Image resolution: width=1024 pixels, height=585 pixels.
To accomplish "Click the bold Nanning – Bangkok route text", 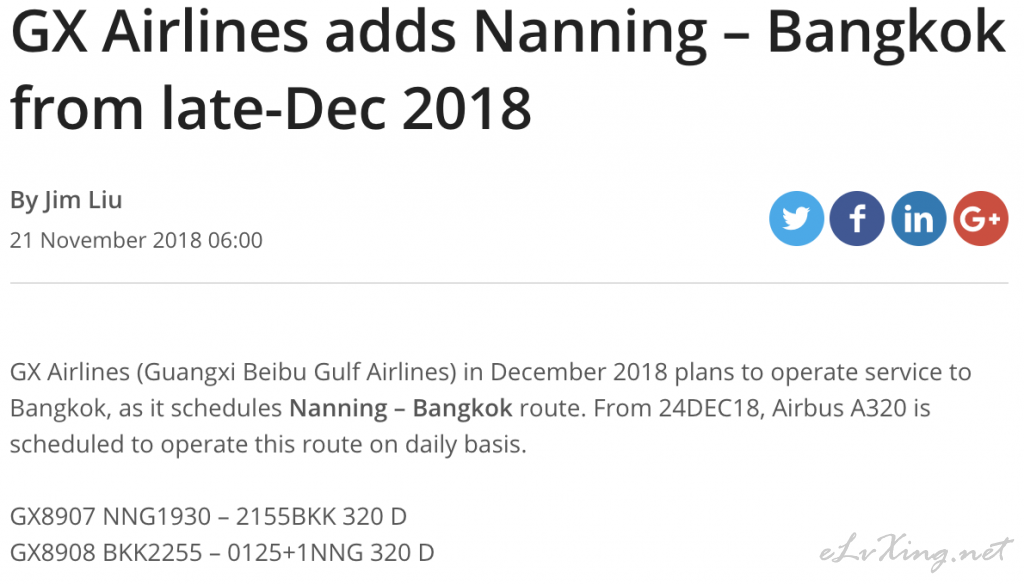I will (x=400, y=408).
